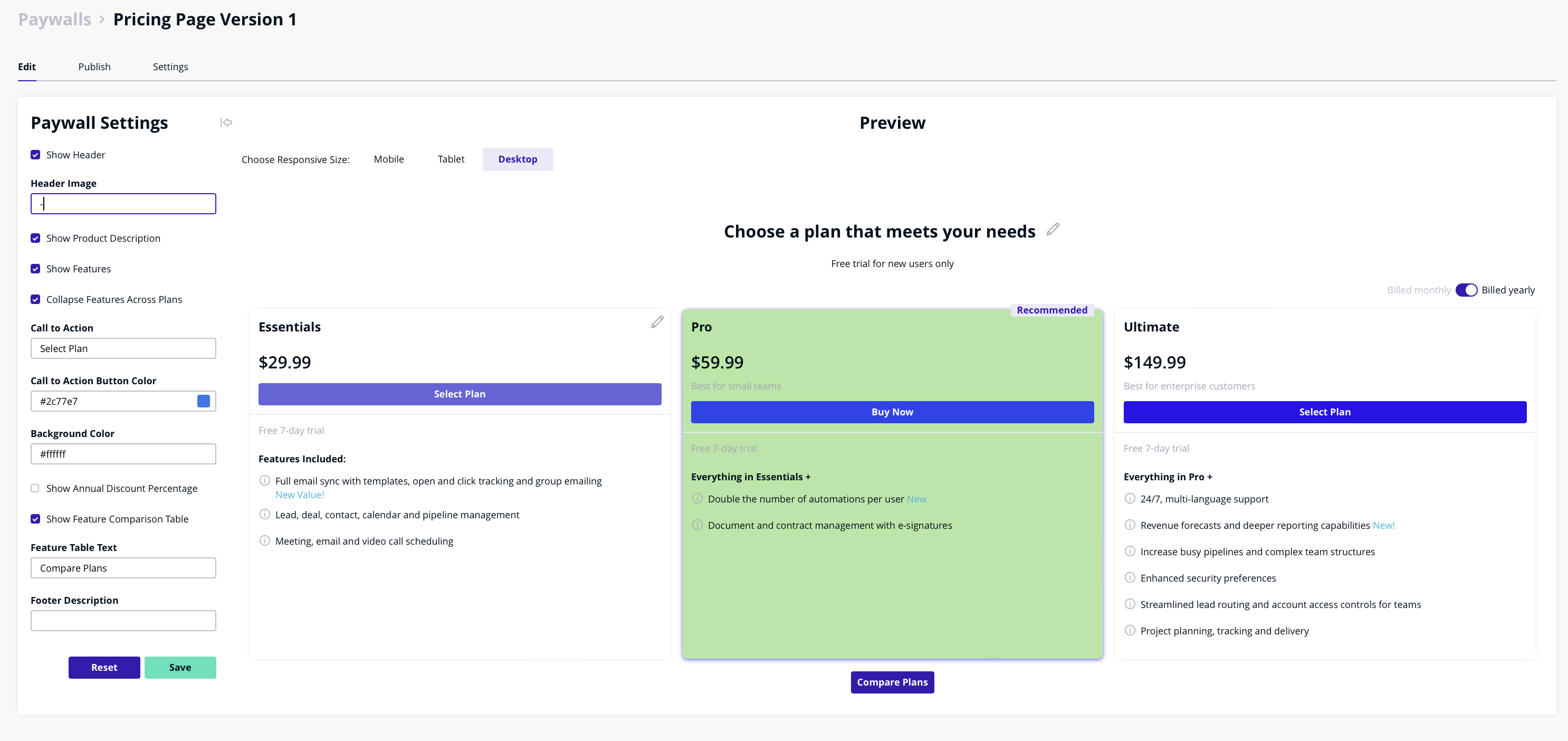This screenshot has width=1568, height=741.
Task: Click the info icon beside full email sync feature
Action: tap(265, 480)
